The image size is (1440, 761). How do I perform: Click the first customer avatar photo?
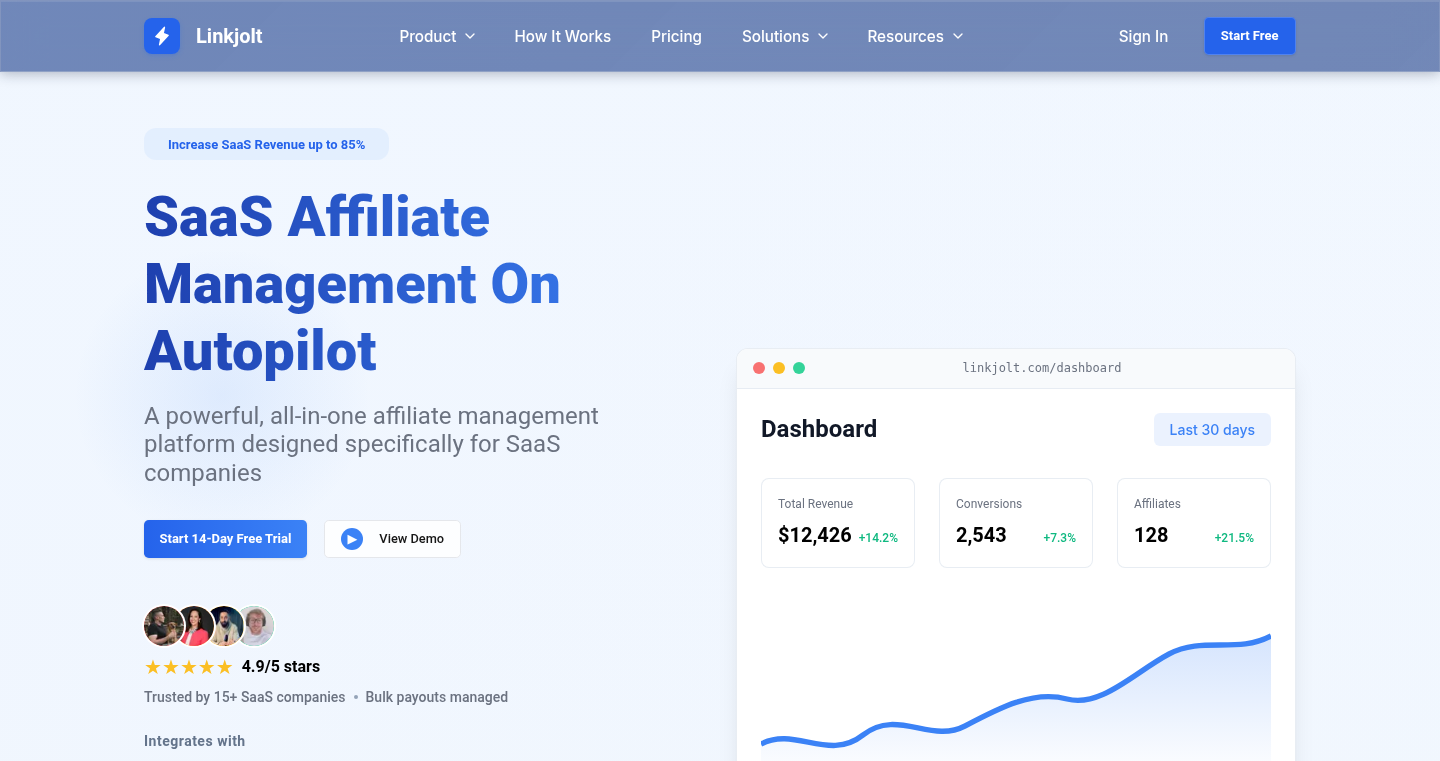(164, 626)
